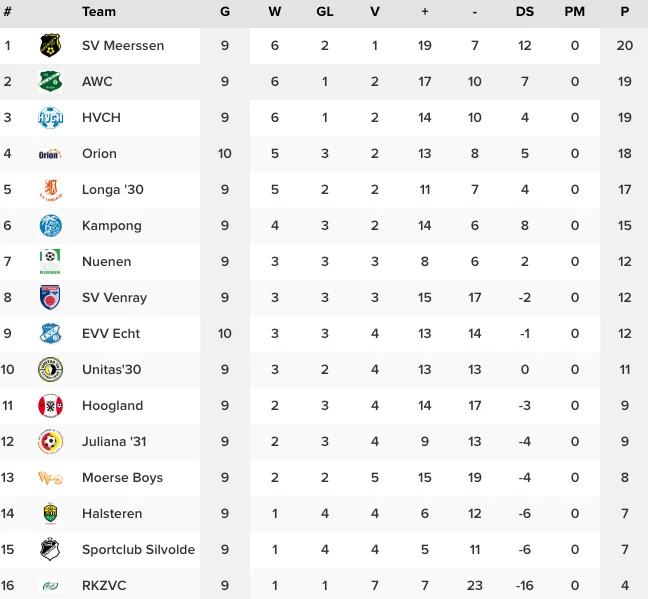Click the Longa '30 club crest
Screen dimensions: 648x599
(x=50, y=189)
